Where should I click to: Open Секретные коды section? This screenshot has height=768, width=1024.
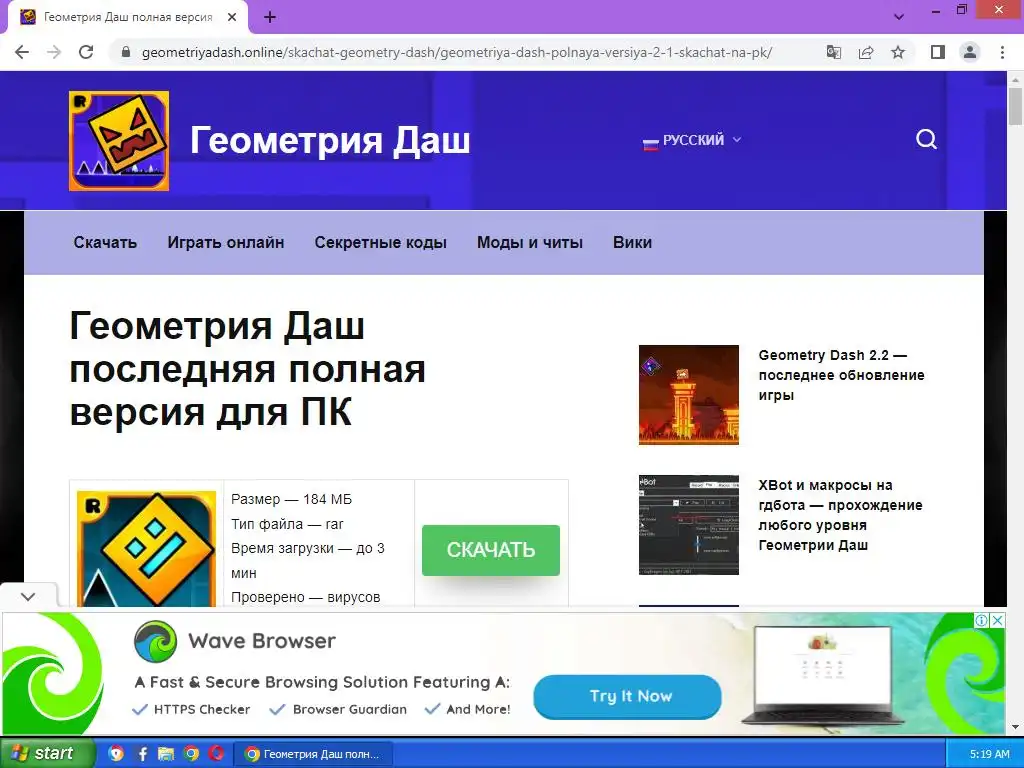coord(381,242)
